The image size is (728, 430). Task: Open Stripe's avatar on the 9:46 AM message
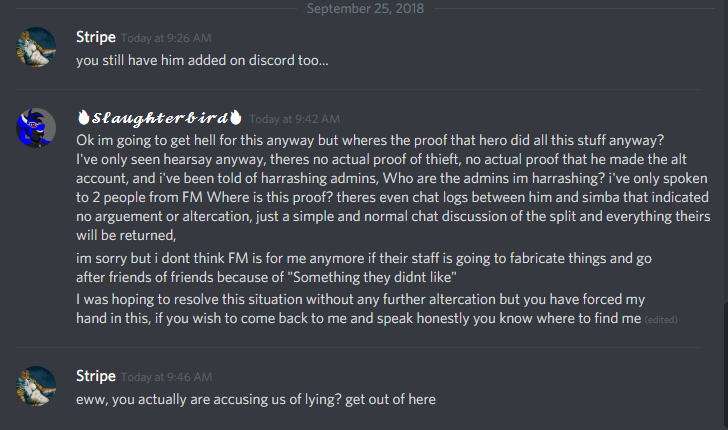36,386
